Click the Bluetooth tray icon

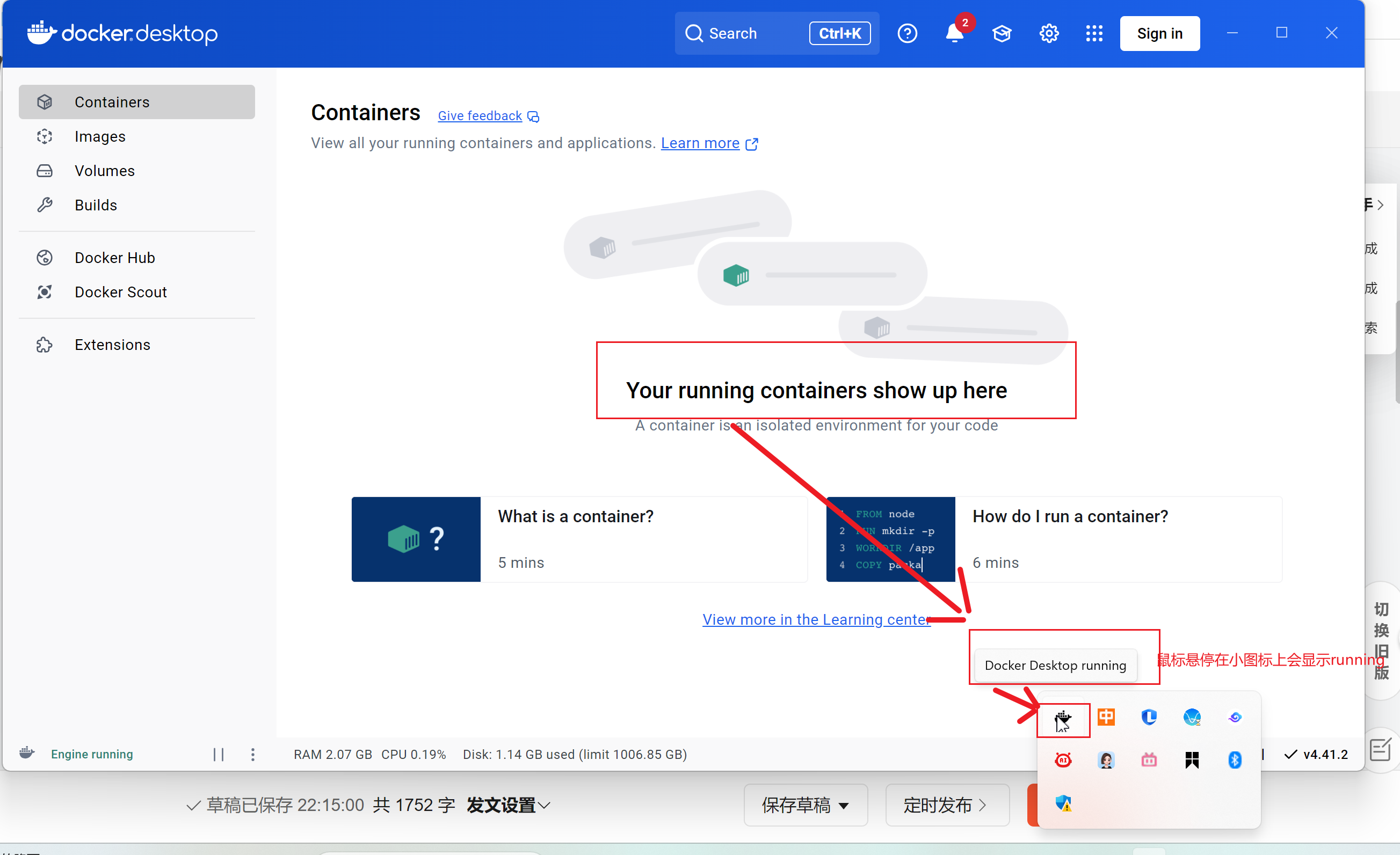point(1234,759)
